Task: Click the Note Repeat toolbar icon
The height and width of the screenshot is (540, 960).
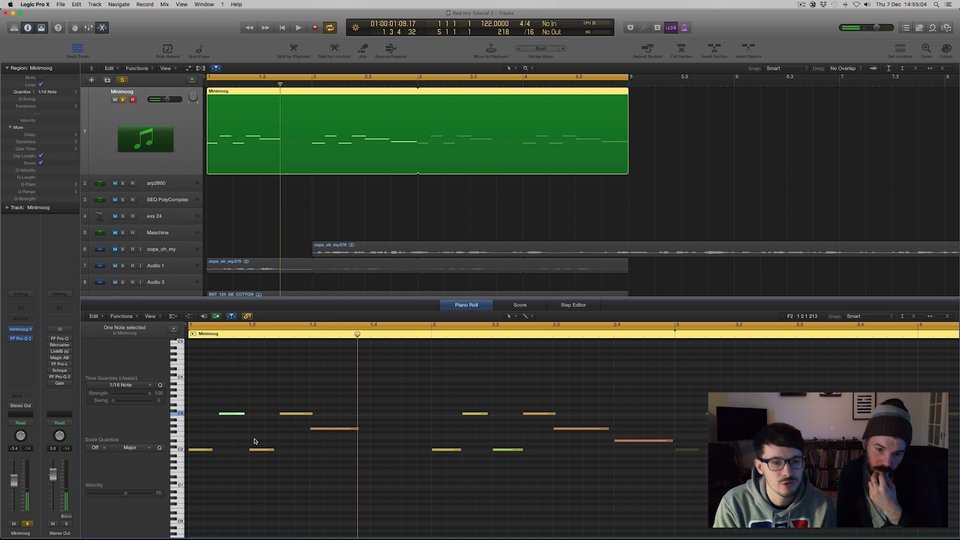Action: point(167,48)
